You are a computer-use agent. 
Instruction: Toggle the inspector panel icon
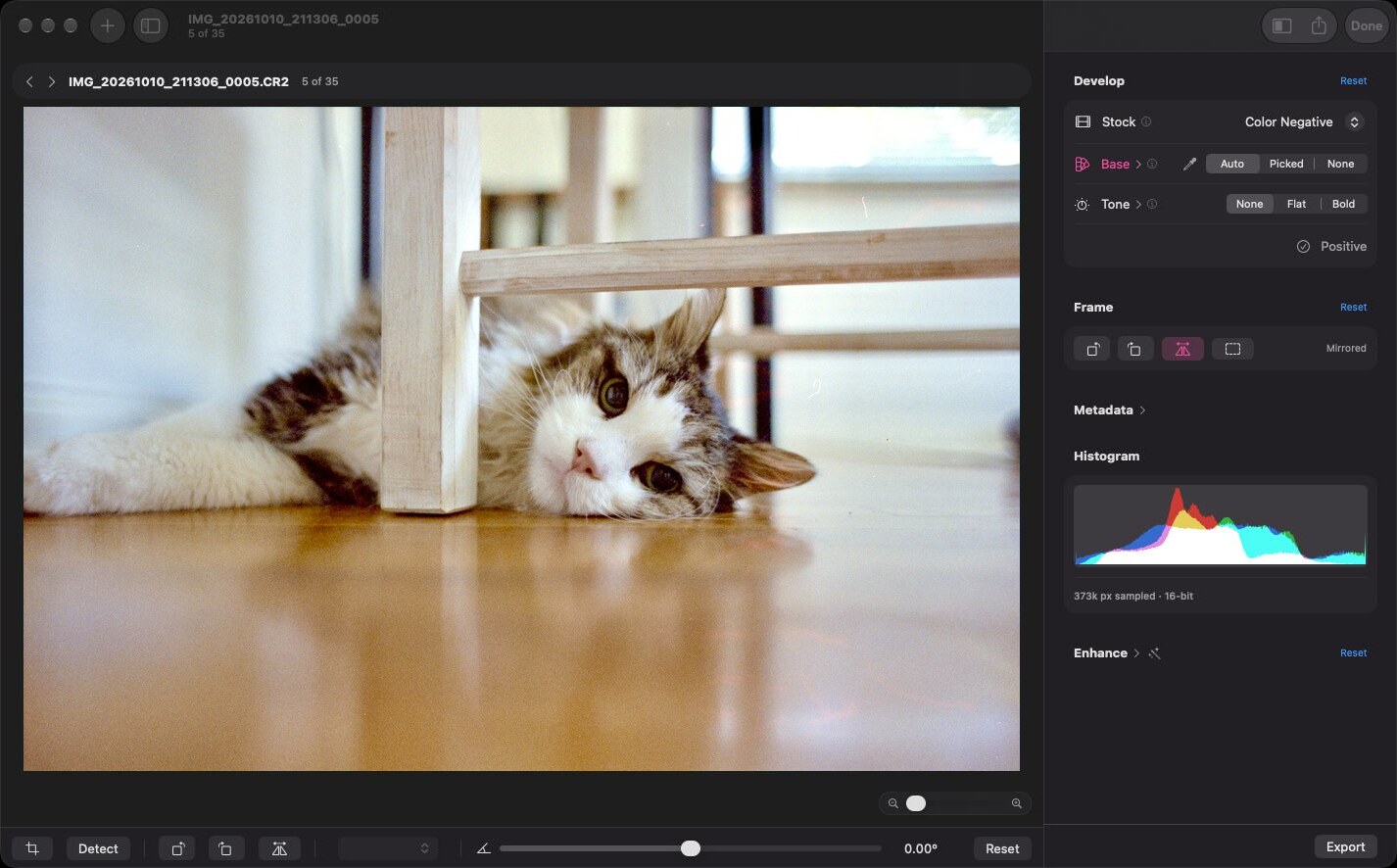(x=1281, y=25)
